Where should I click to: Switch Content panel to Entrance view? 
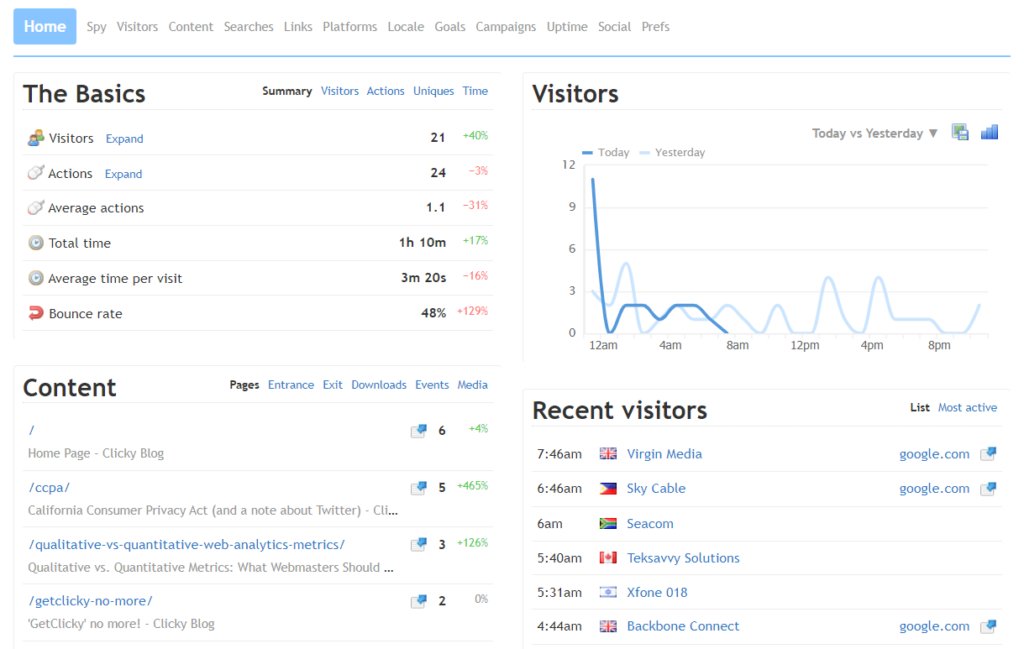click(x=291, y=384)
